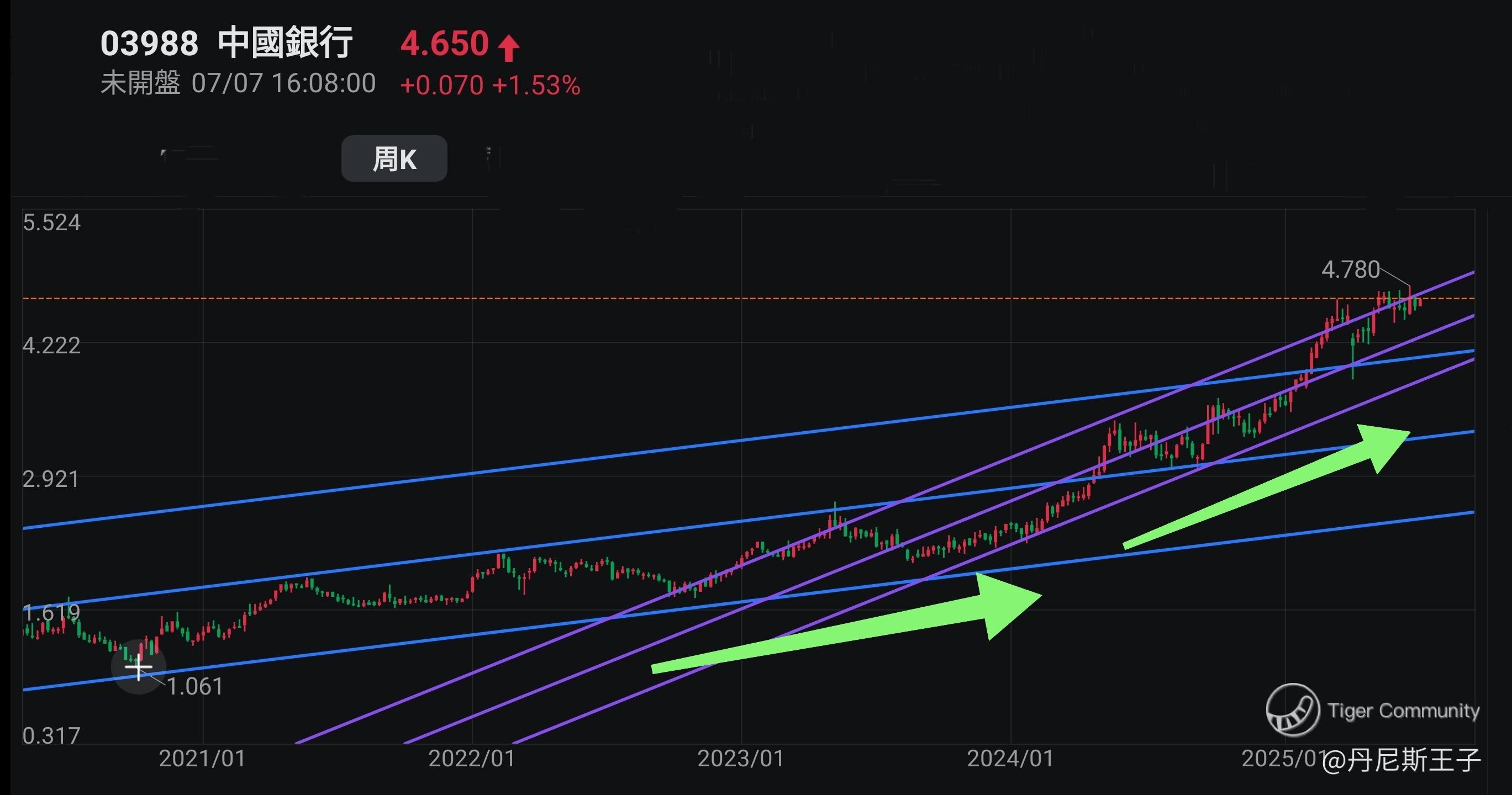Click the 2021/01 date on the time axis

203,759
